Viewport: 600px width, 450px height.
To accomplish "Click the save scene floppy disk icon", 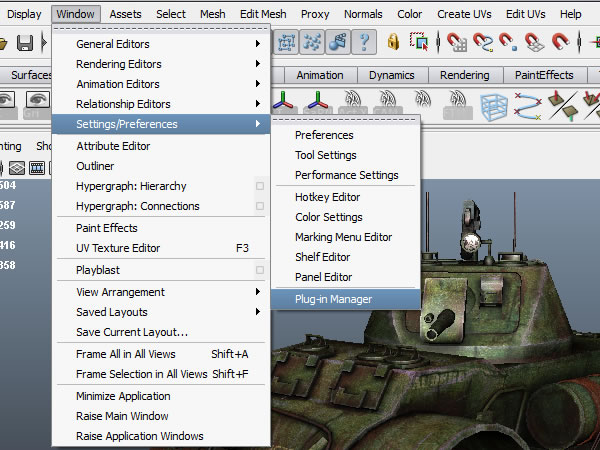I will (24, 43).
